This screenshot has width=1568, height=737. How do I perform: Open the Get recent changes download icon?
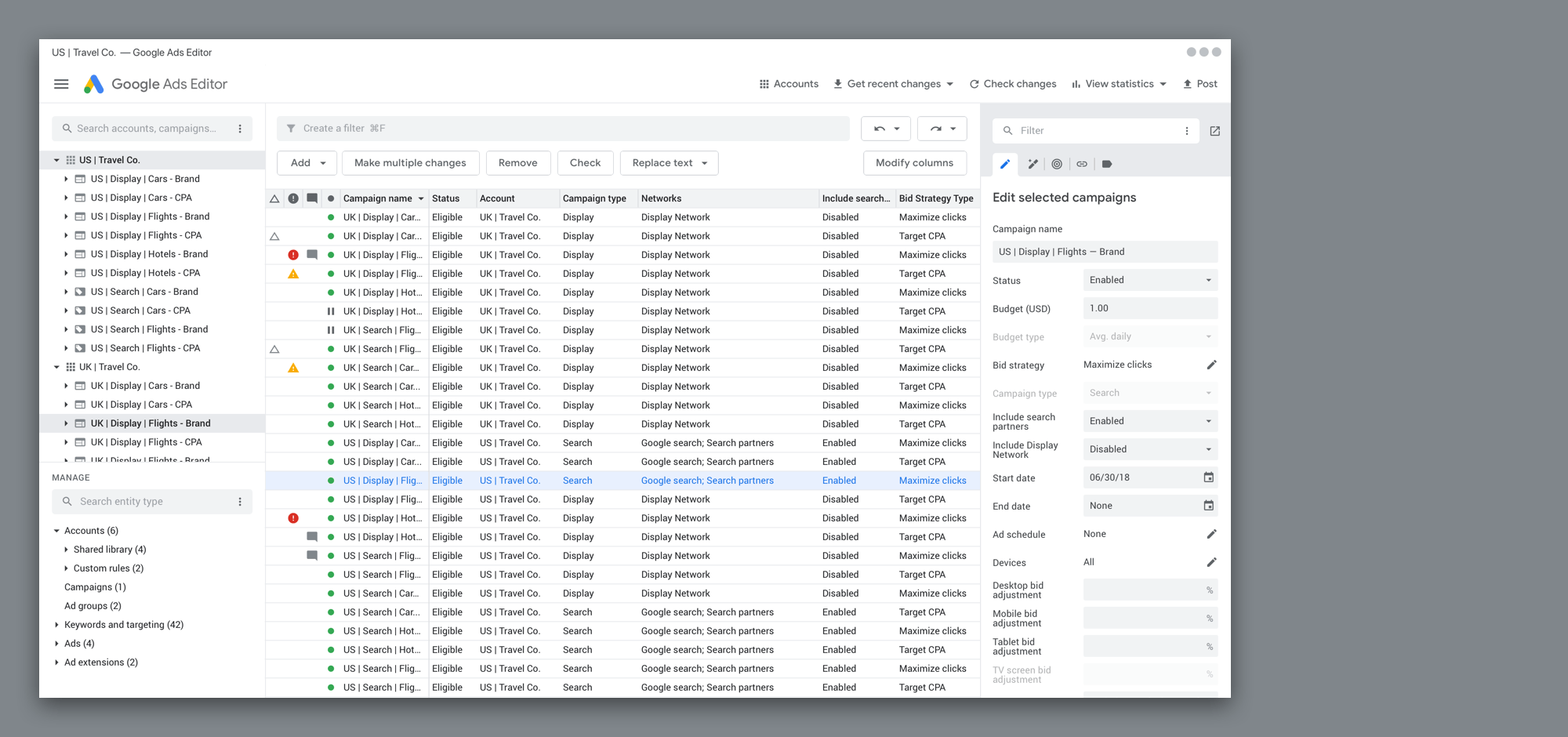tap(840, 84)
